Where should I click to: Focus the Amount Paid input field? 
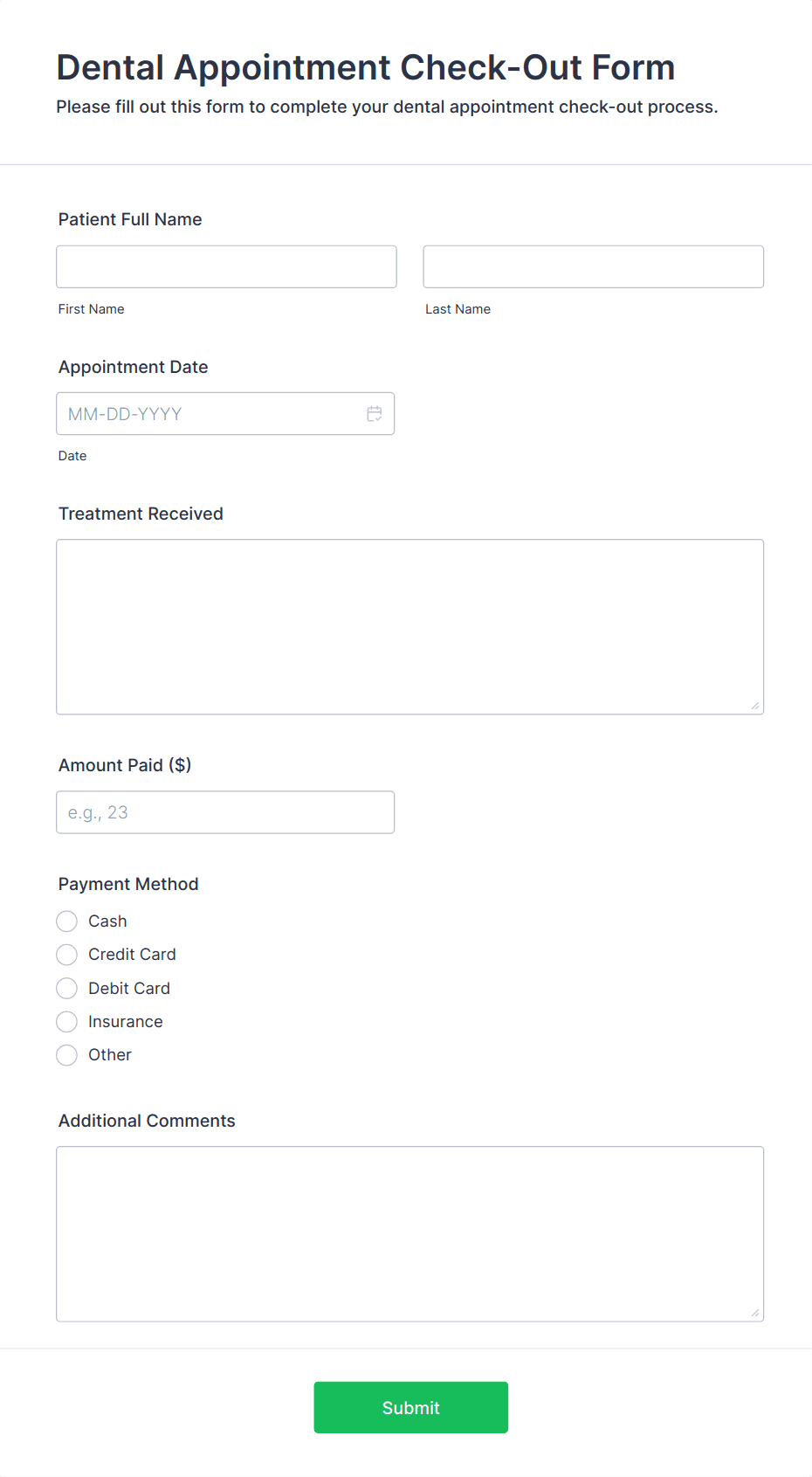(x=225, y=811)
